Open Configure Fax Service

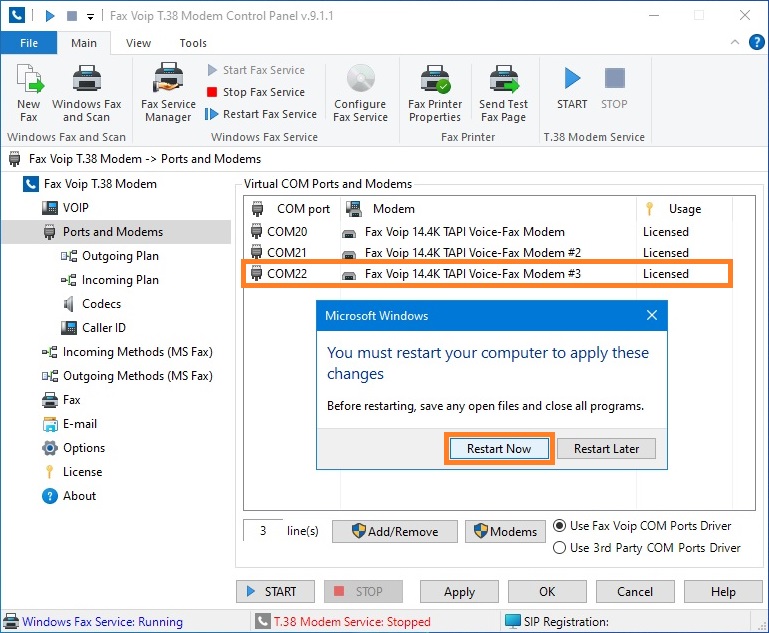[x=360, y=93]
